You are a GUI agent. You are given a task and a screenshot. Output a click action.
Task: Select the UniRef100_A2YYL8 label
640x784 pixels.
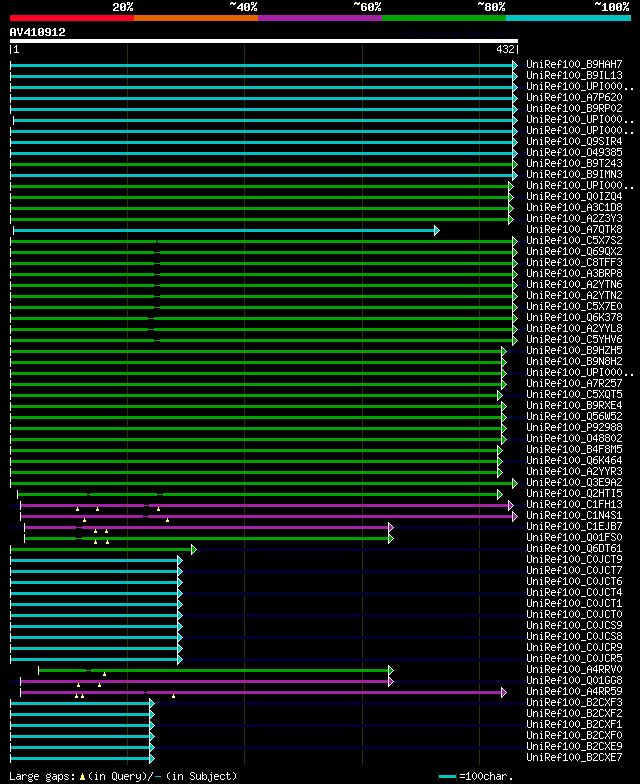click(574, 328)
